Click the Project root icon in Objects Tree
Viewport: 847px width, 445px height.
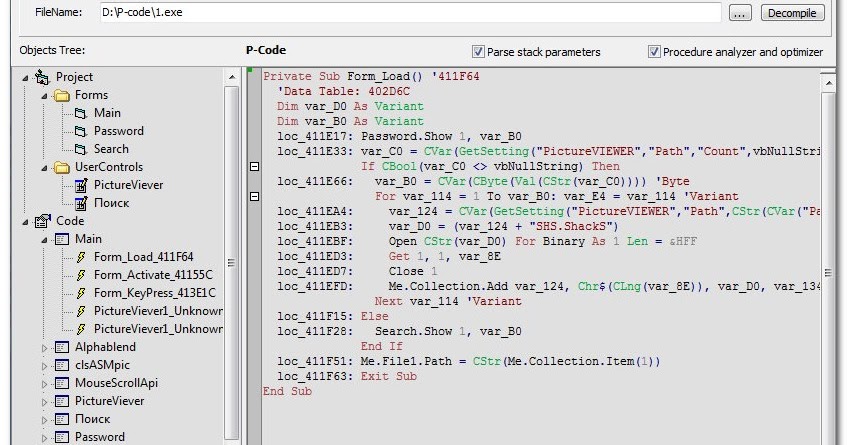coord(42,77)
